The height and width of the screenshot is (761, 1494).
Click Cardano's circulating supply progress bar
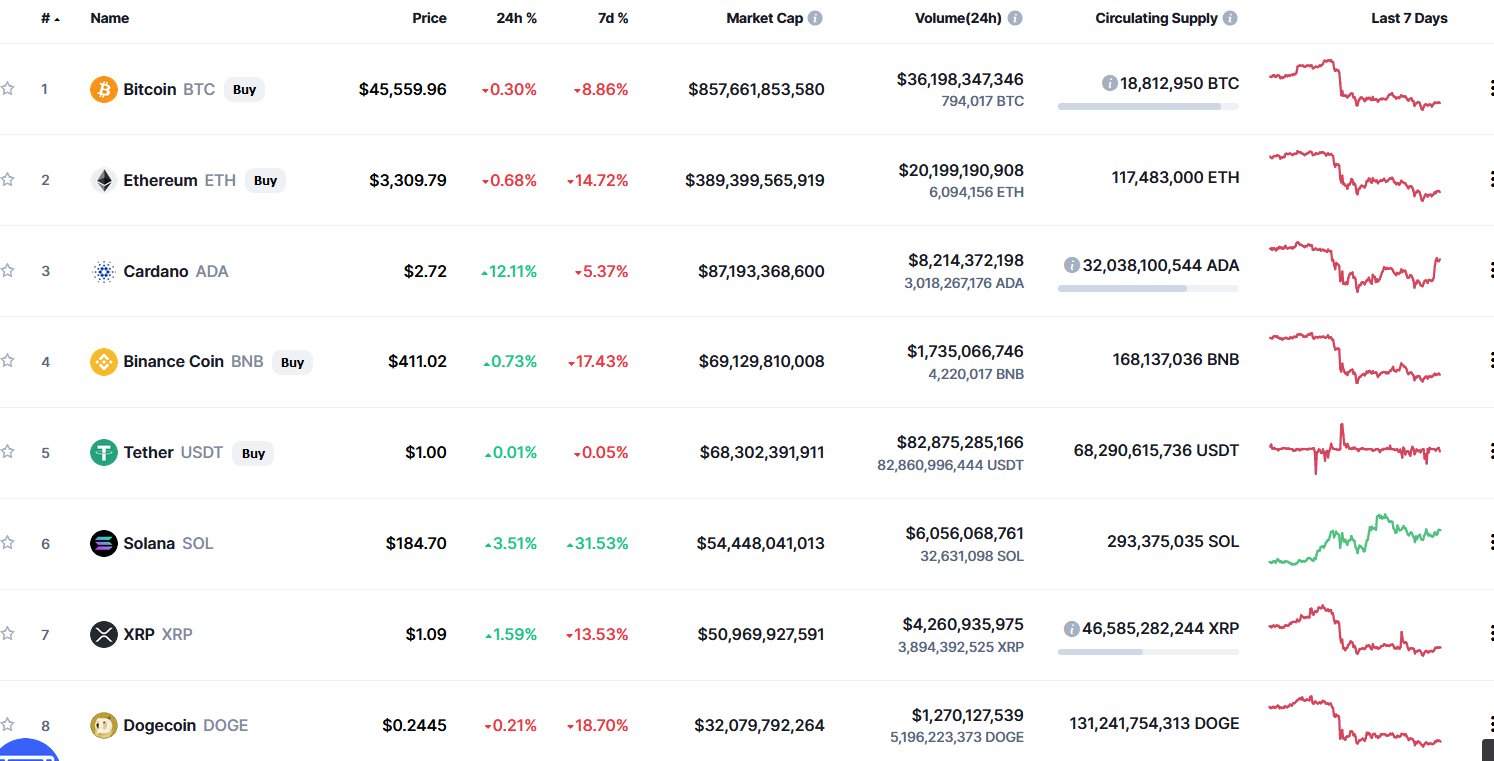pyautogui.click(x=1148, y=288)
